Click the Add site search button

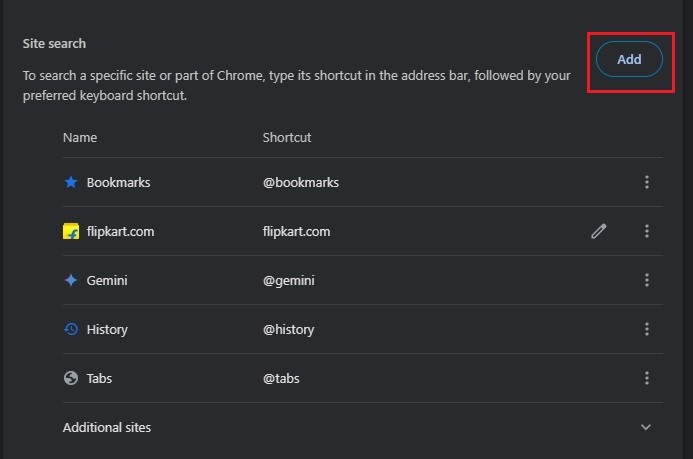click(629, 59)
